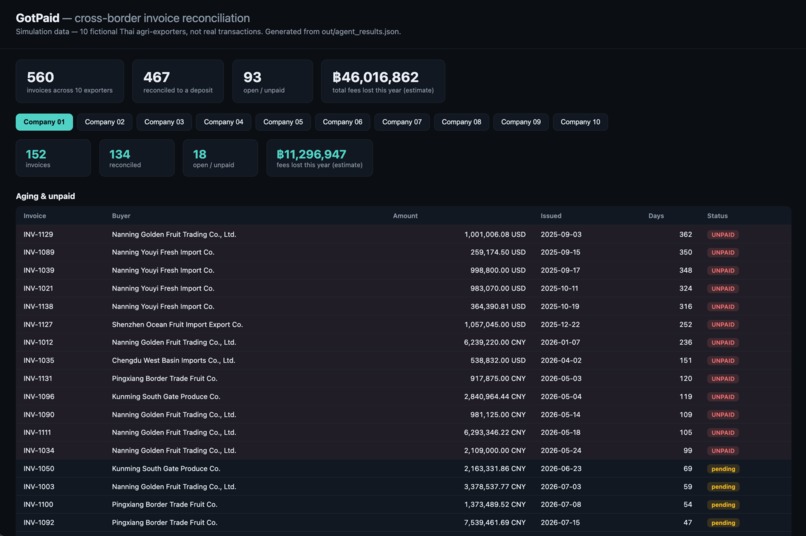Click the Days column header
The width and height of the screenshot is (806, 536).
[656, 216]
